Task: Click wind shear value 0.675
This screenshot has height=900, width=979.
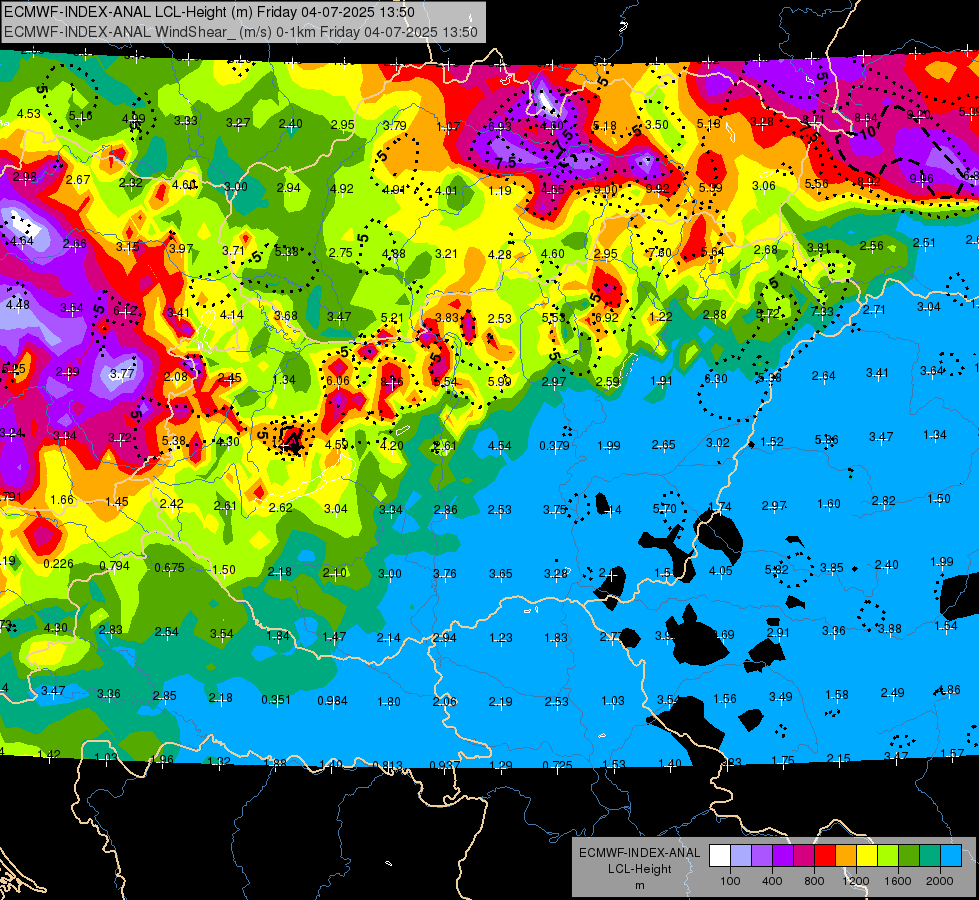Action: tap(169, 568)
